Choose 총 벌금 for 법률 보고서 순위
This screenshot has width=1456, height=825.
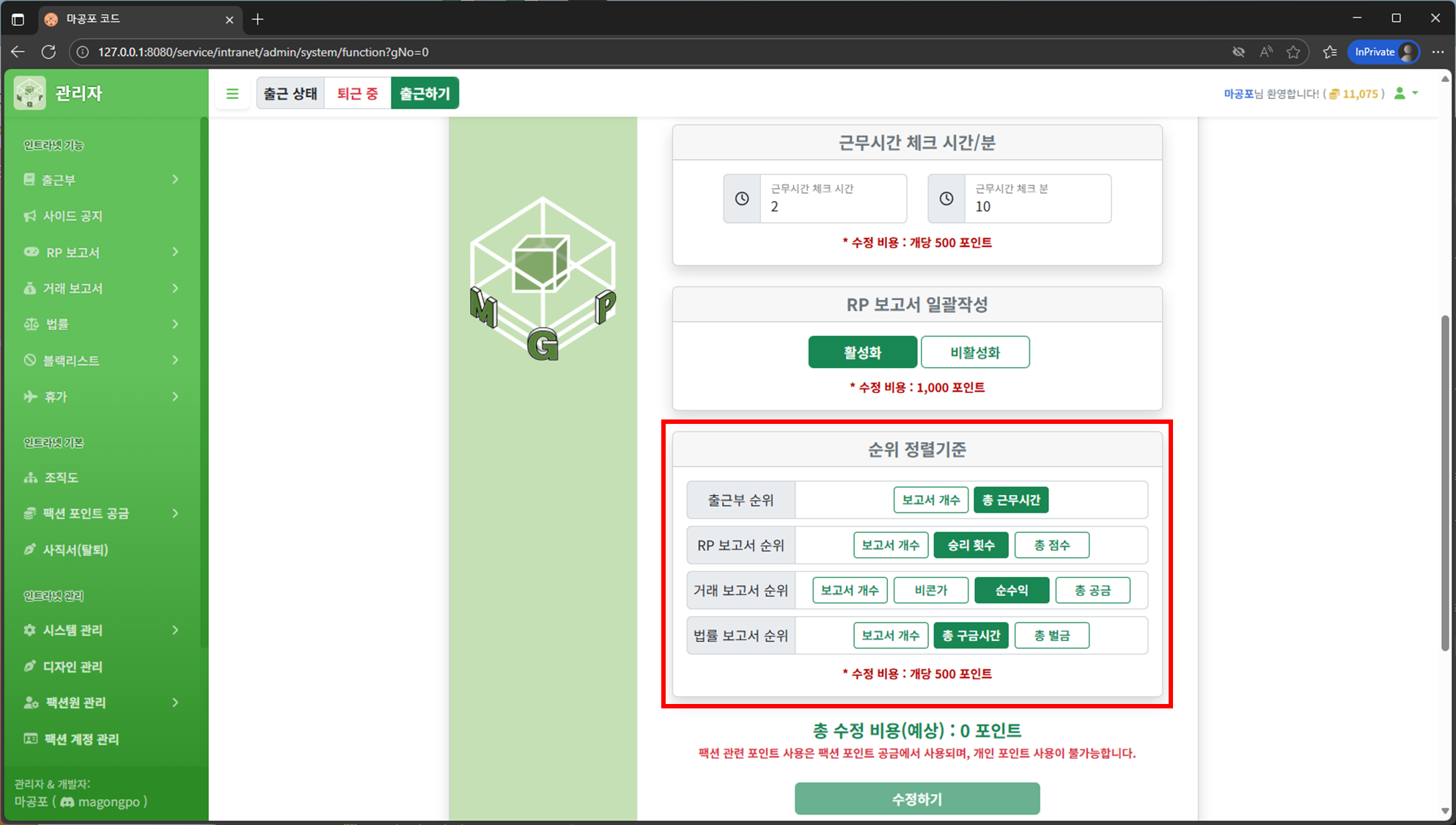(x=1052, y=635)
